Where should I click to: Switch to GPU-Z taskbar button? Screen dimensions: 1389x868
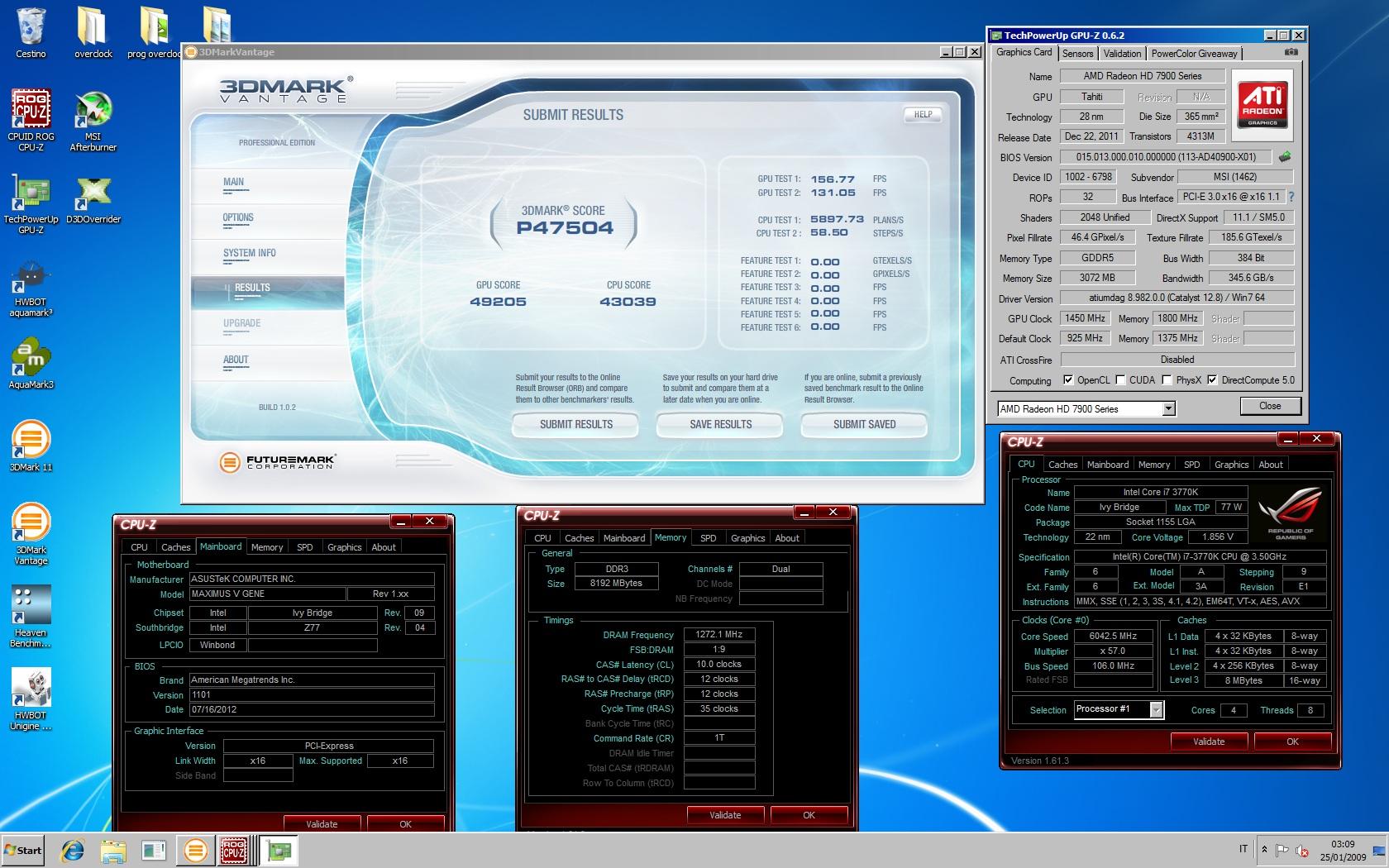pyautogui.click(x=279, y=850)
